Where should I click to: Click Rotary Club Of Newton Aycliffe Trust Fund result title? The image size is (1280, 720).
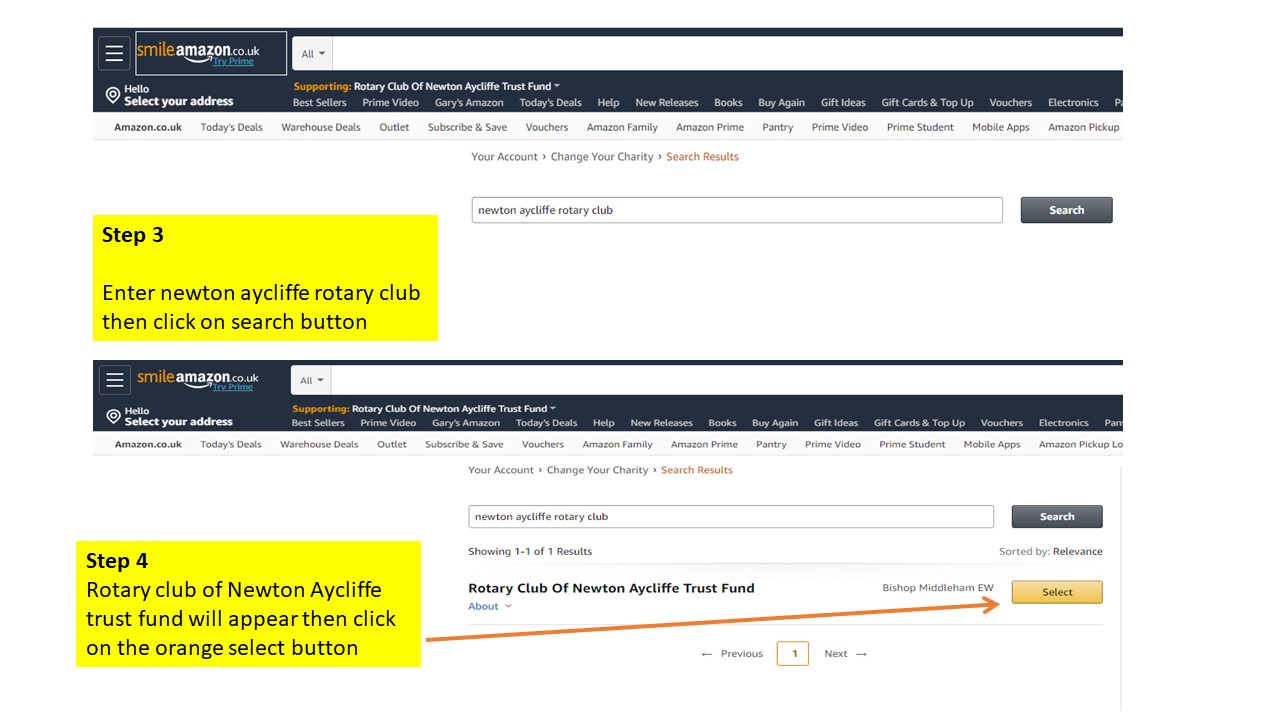(611, 588)
